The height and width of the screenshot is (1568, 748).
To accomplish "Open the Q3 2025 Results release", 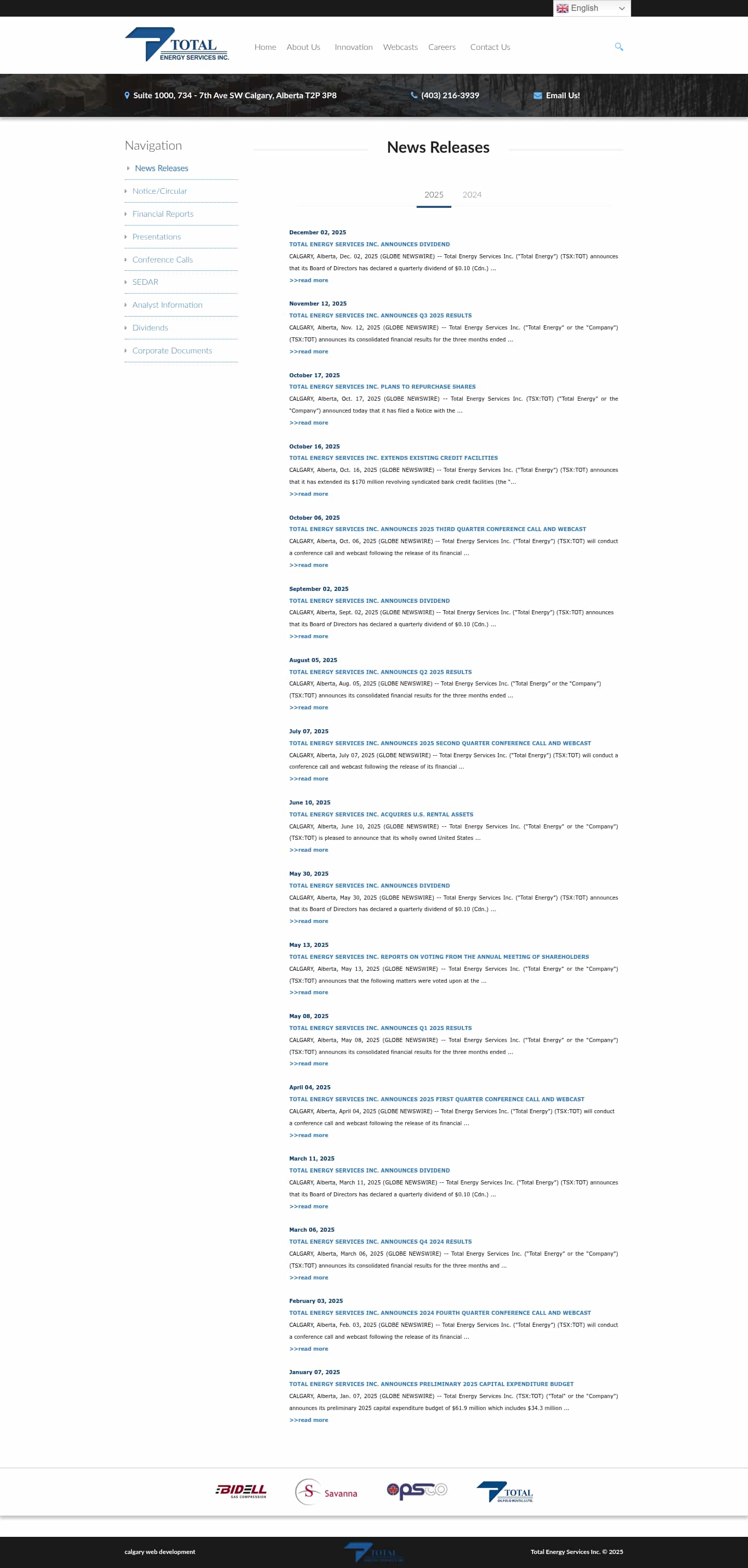I will [x=380, y=315].
